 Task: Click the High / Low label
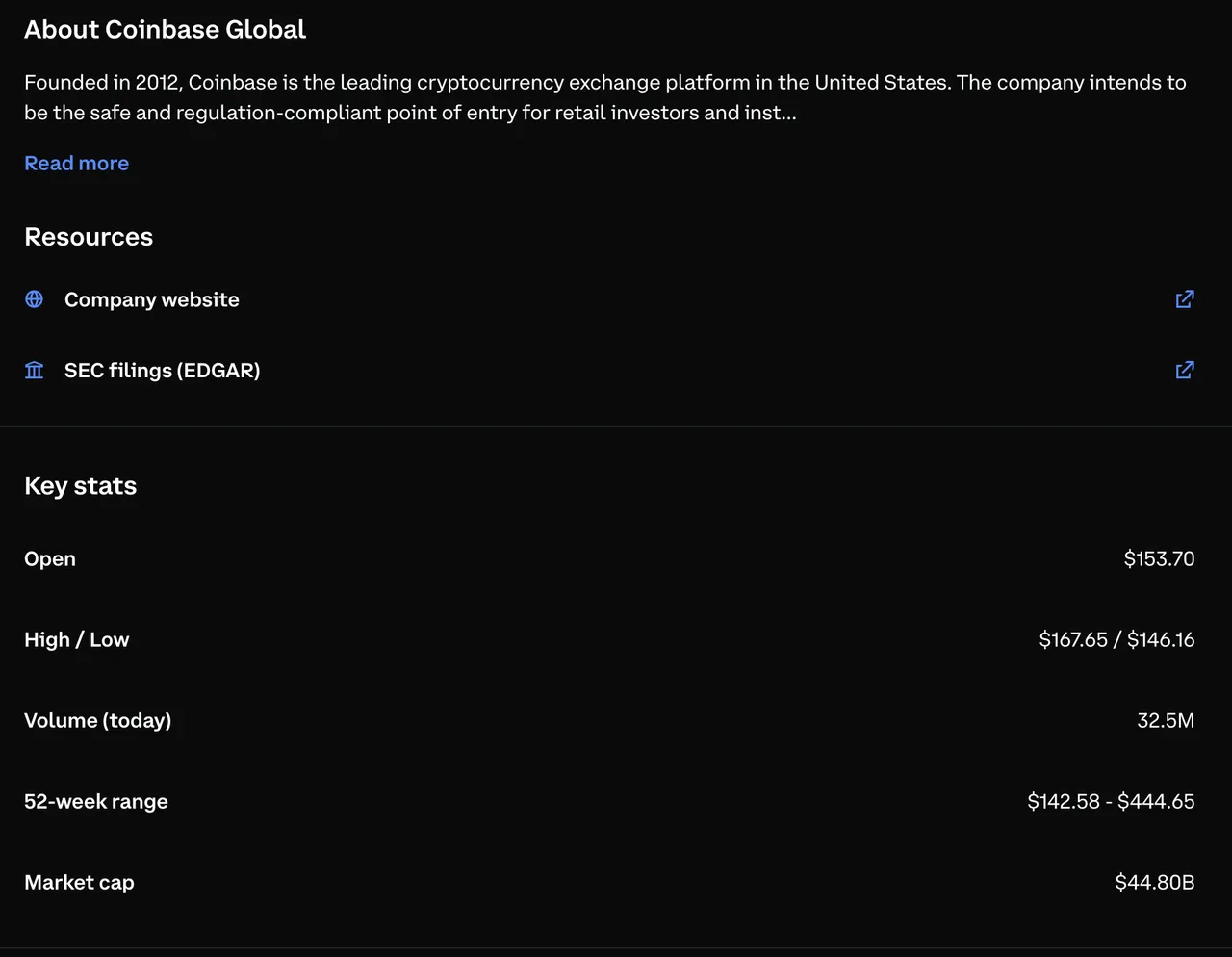point(76,639)
